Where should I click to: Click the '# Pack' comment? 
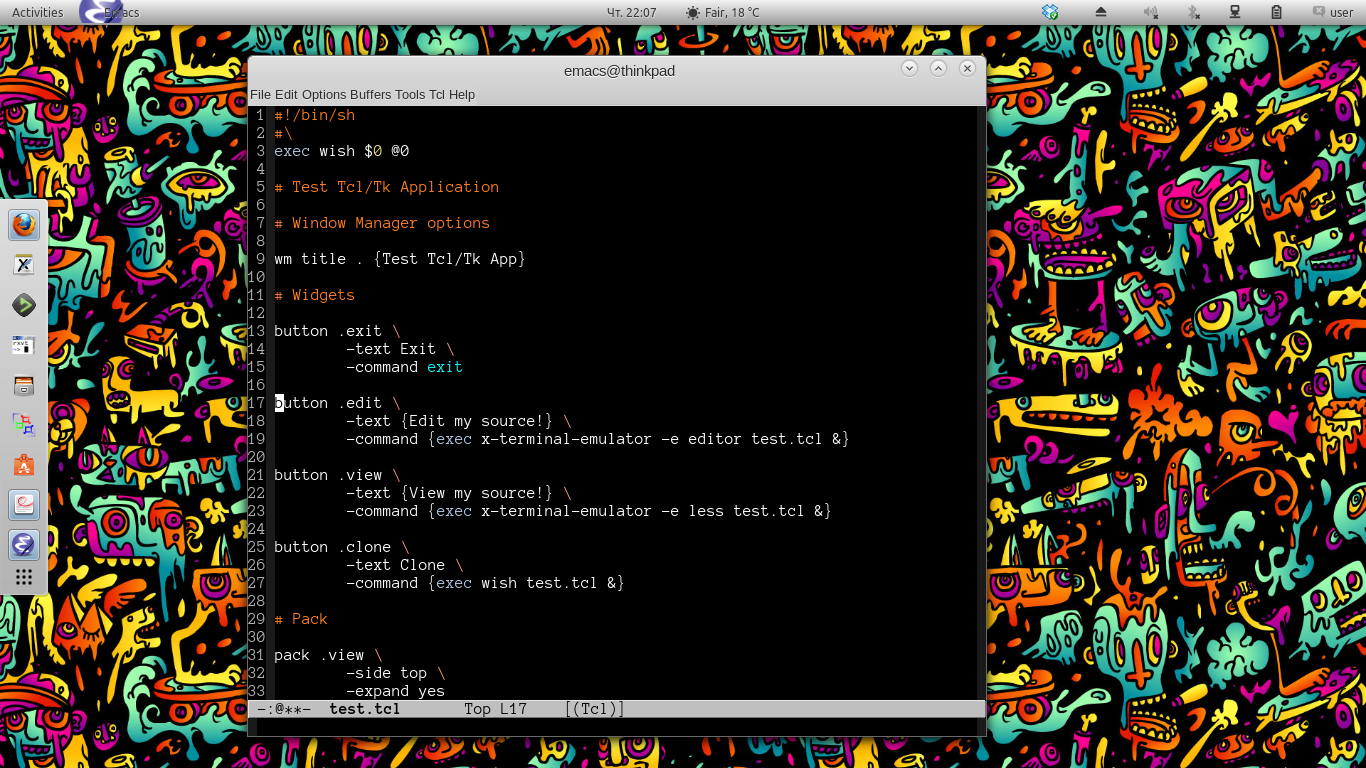[301, 619]
